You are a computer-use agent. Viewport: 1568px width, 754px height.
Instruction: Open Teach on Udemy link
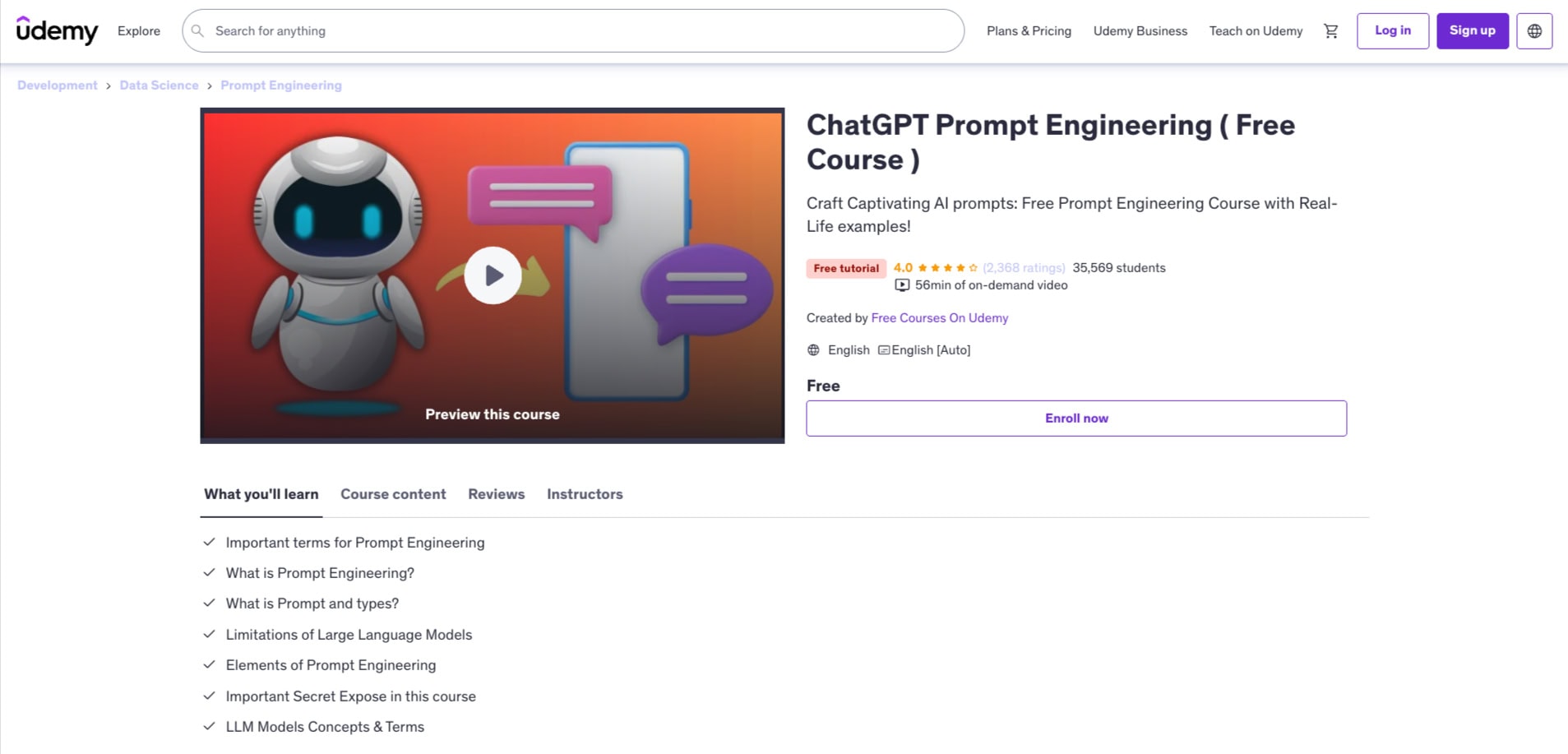(x=1256, y=31)
